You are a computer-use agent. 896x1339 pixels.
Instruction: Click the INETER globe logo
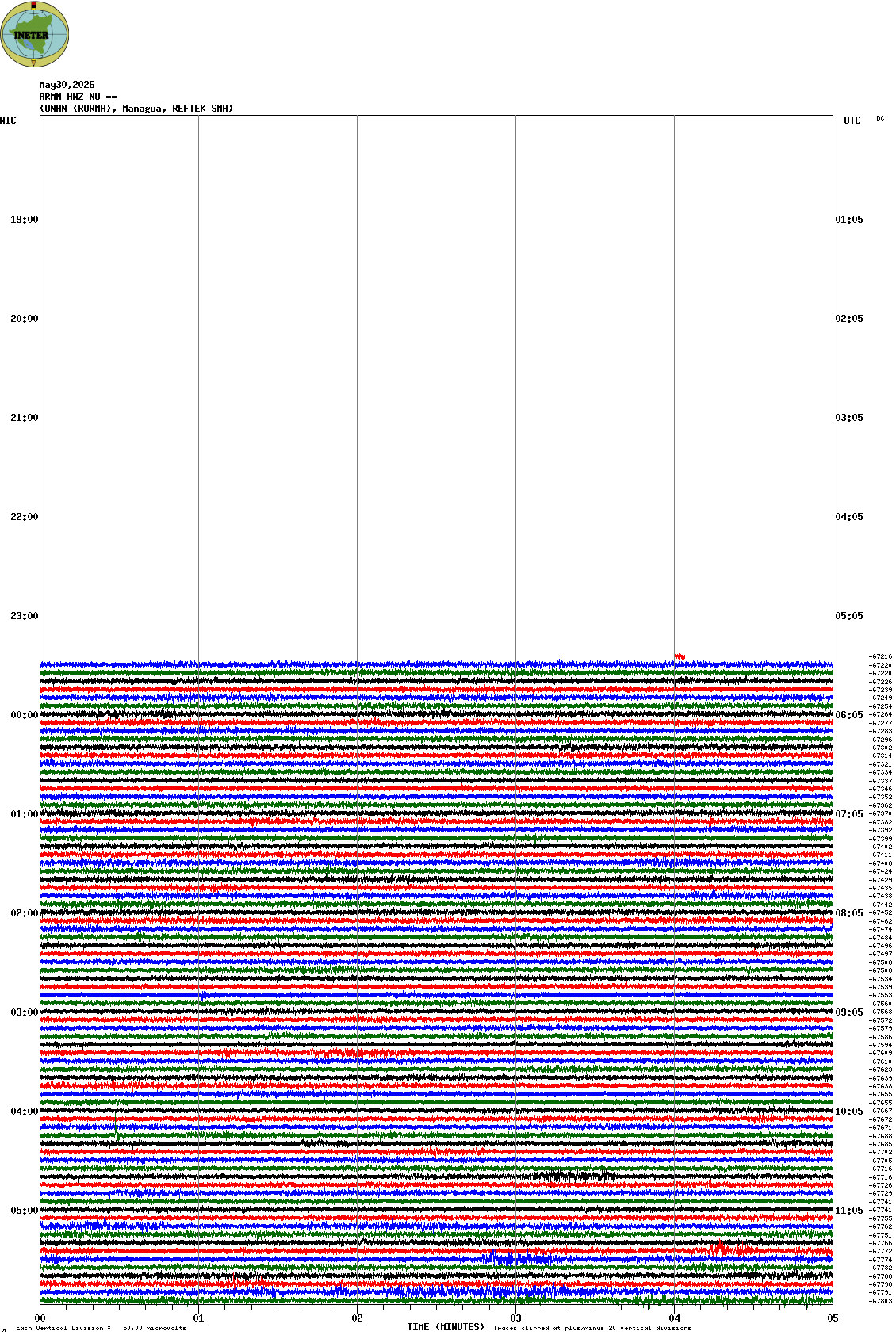[x=35, y=34]
